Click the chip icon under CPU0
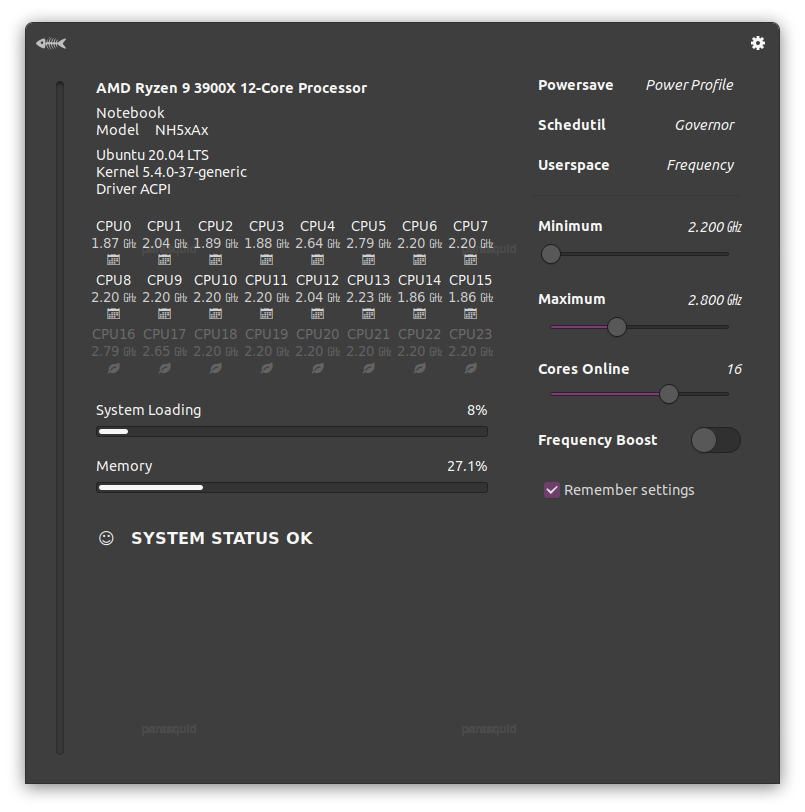805x812 pixels. tap(113, 259)
